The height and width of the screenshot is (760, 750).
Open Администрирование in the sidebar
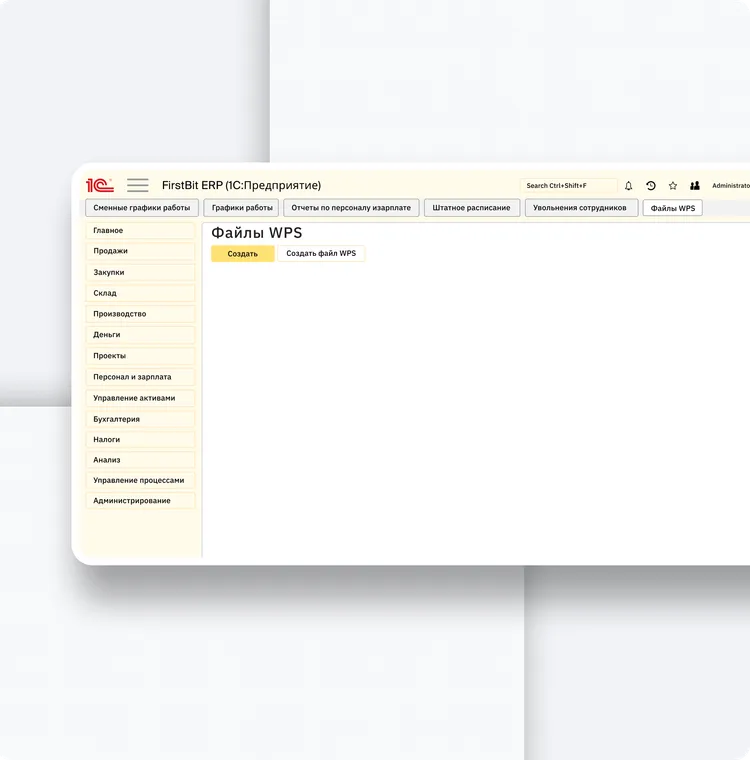point(140,501)
